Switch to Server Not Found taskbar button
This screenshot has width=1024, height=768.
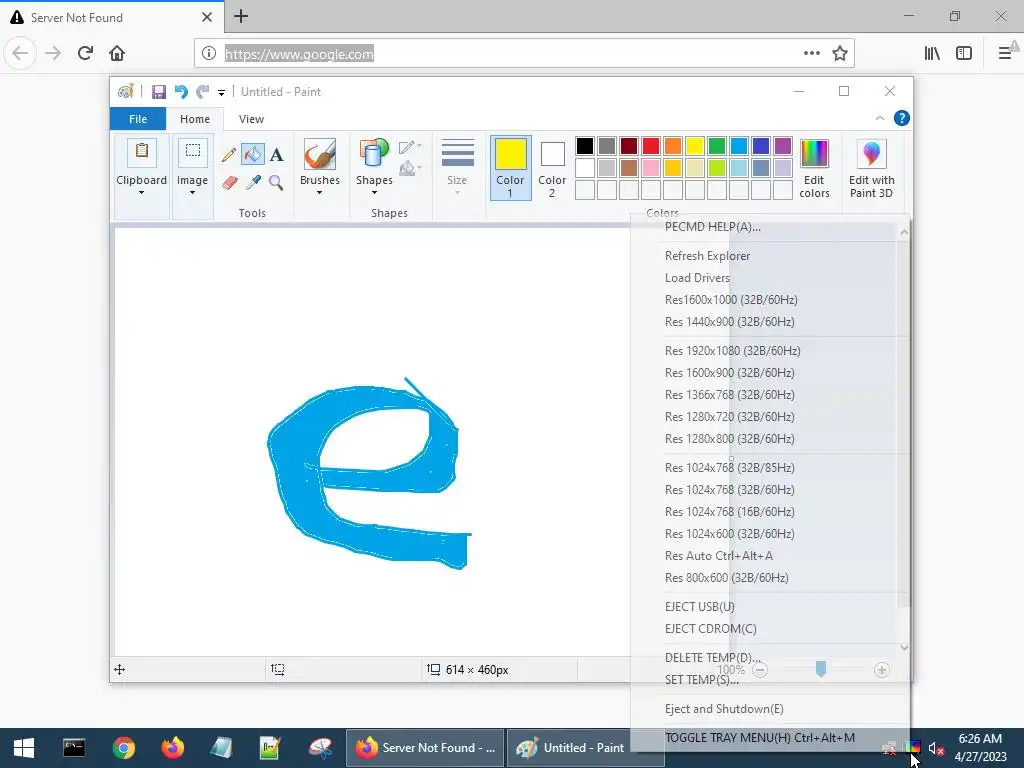click(x=425, y=748)
